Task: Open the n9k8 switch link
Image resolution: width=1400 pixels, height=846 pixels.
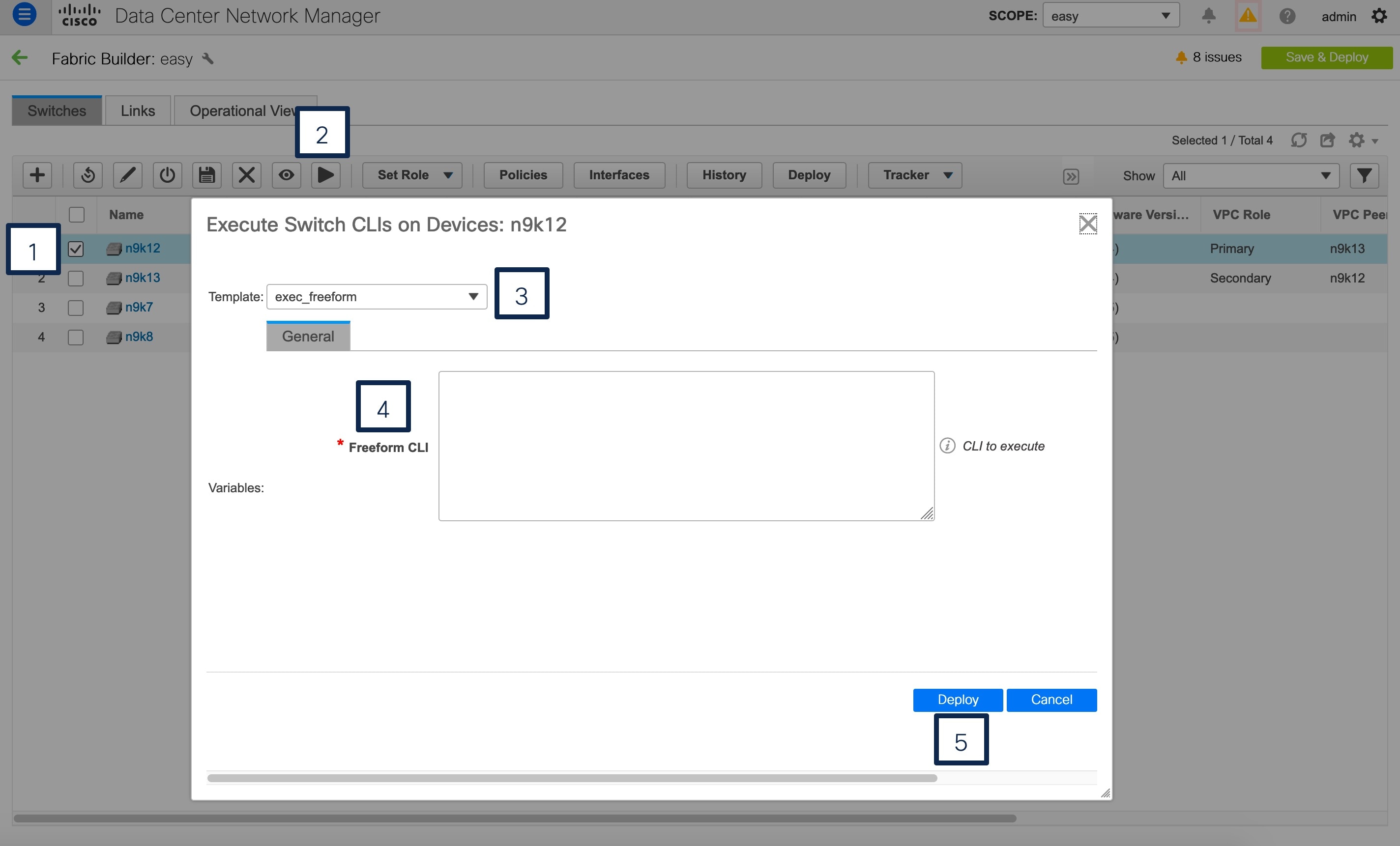Action: [x=139, y=337]
